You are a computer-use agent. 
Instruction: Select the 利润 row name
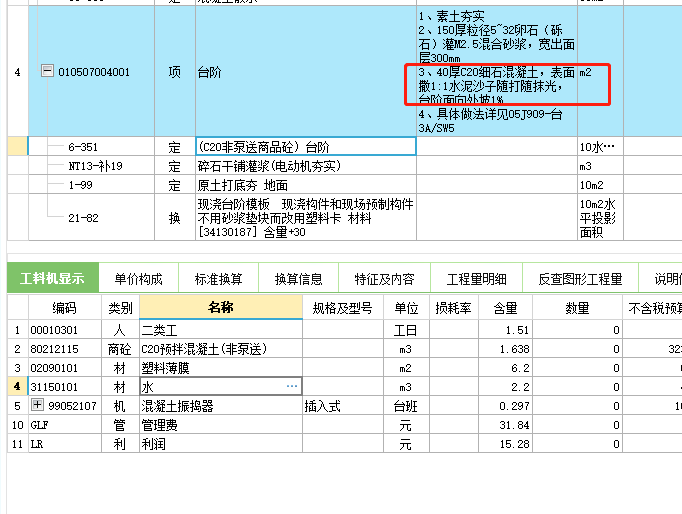(x=221, y=444)
